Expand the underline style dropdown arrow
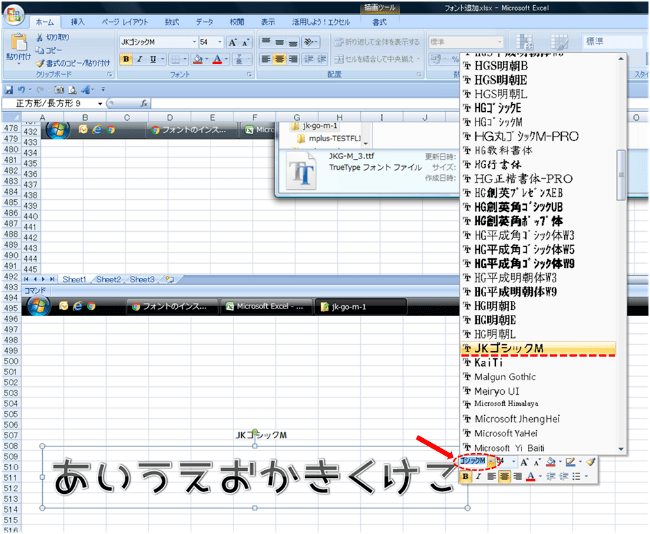 coord(162,59)
